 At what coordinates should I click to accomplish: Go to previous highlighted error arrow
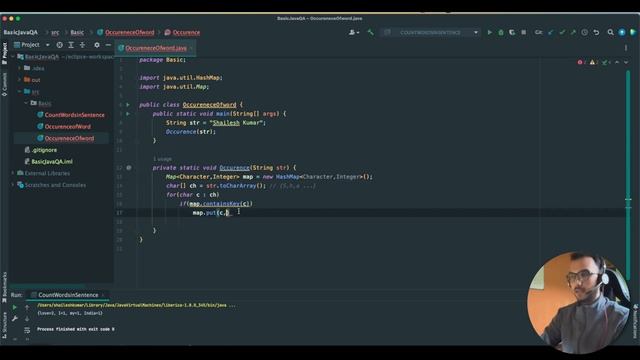pos(617,62)
